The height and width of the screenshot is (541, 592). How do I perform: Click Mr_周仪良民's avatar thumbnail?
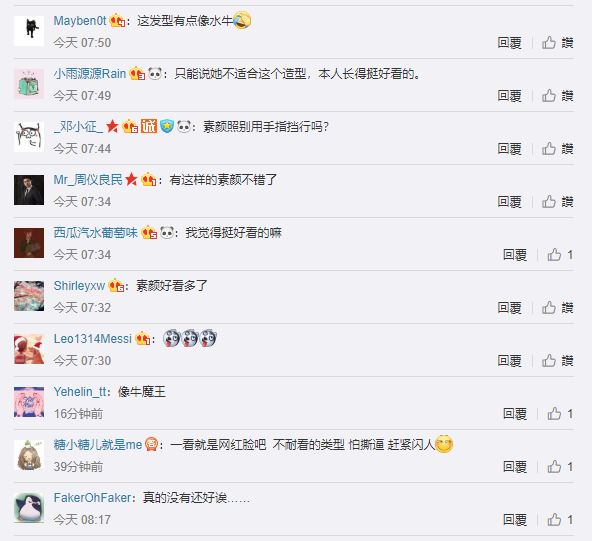click(x=29, y=190)
